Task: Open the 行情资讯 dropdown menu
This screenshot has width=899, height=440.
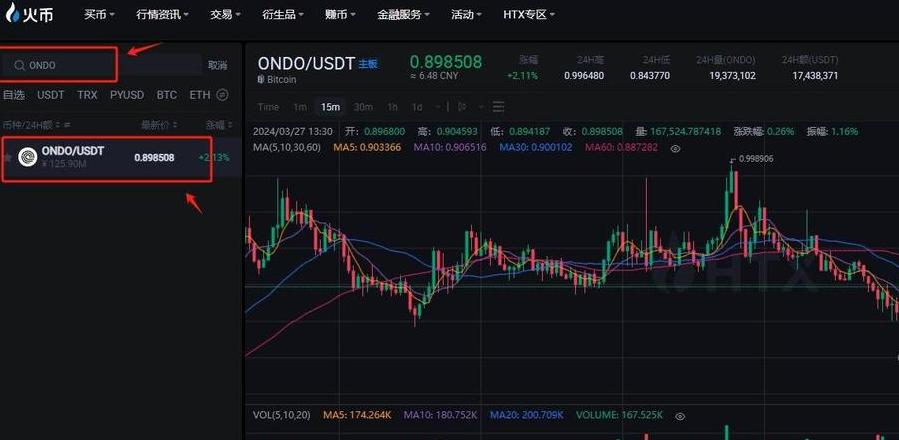Action: pos(163,14)
